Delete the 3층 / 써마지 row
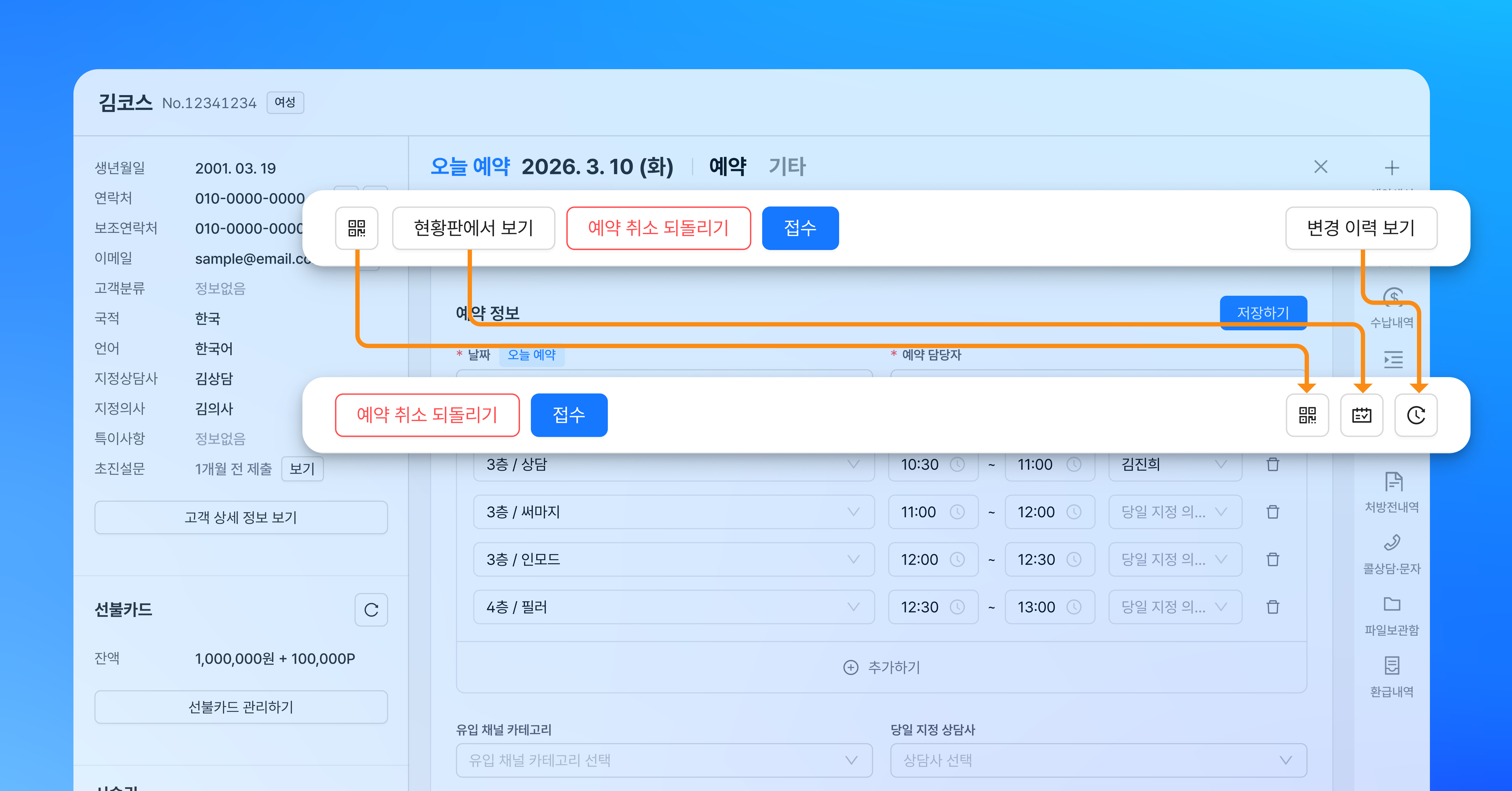Viewport: 1512px width, 791px height. coord(1273,512)
